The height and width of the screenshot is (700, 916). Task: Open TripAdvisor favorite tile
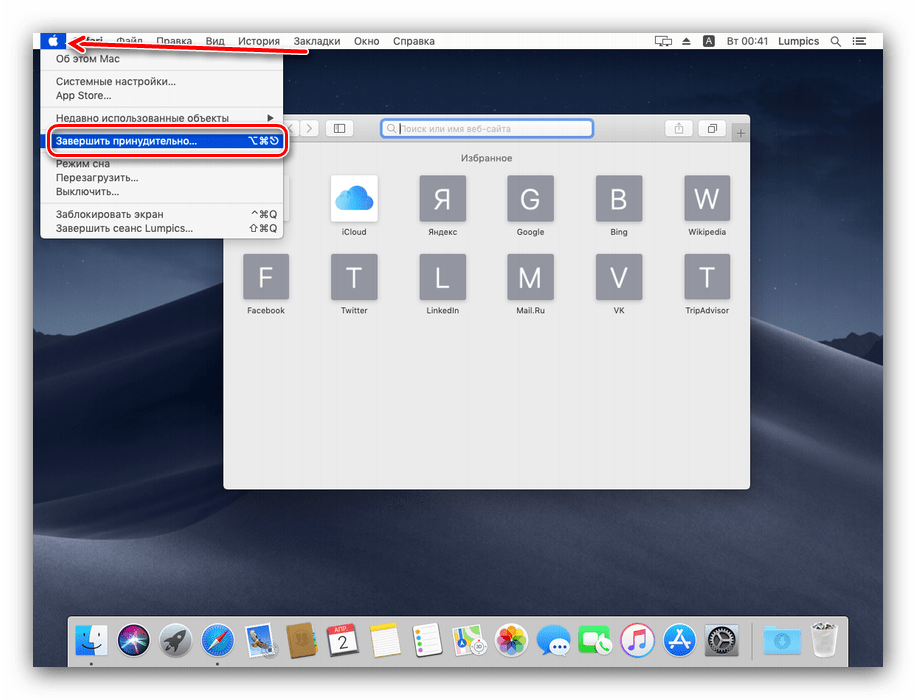tap(707, 277)
